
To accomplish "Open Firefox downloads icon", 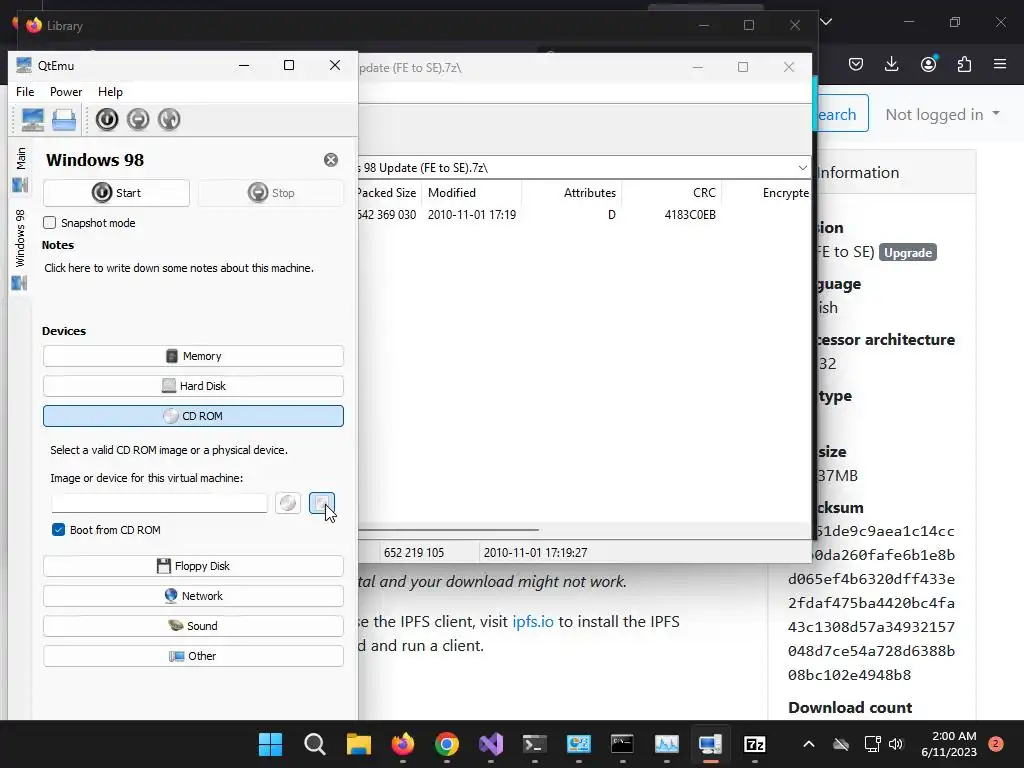I will [891, 64].
